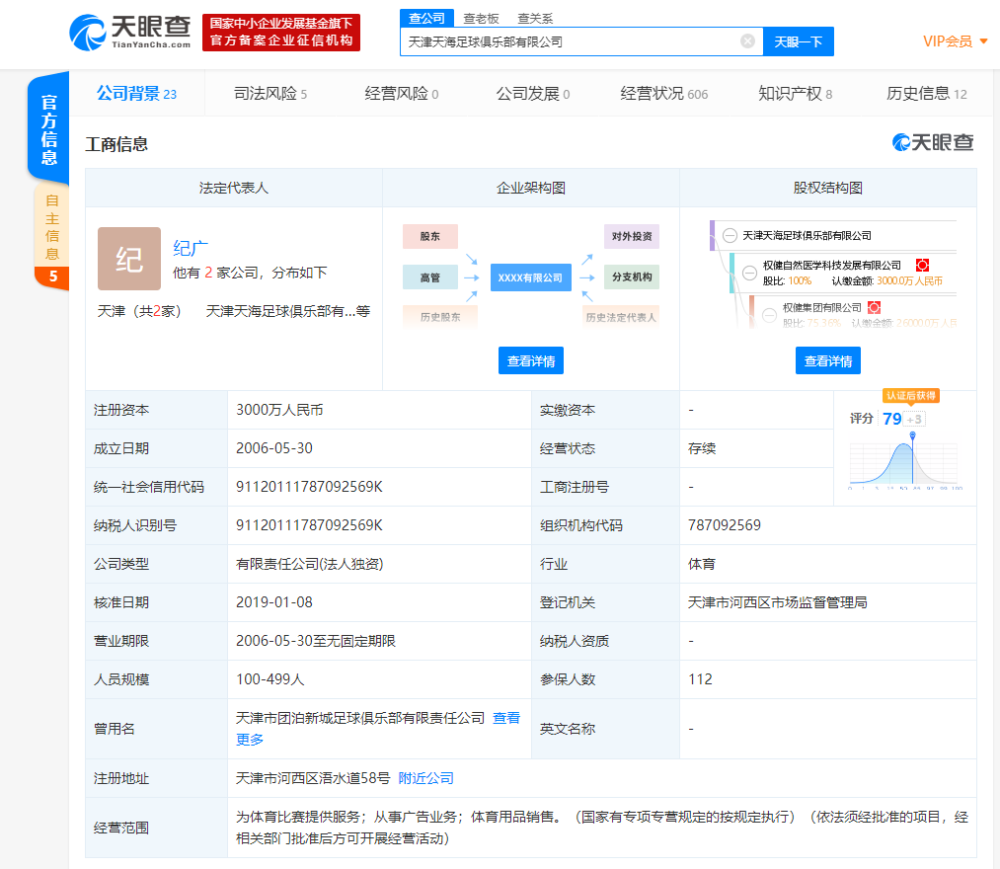The image size is (1000, 869).
Task: Collapse the 天津天海足球俱乐部有限公司 tree node
Action: coord(729,237)
